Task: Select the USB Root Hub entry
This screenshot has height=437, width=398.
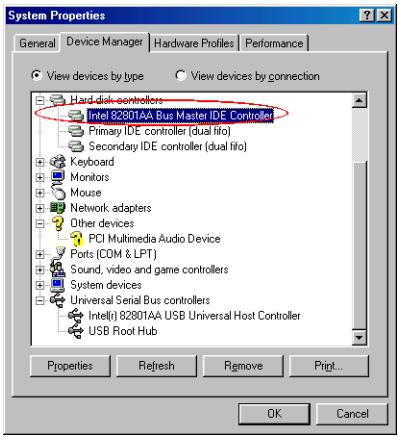Action: (x=123, y=331)
